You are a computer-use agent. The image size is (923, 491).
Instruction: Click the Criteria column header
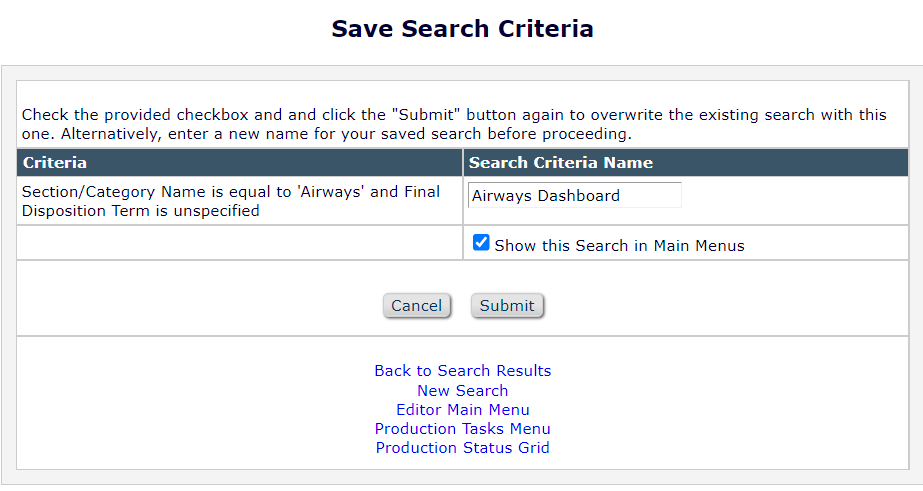(55, 163)
